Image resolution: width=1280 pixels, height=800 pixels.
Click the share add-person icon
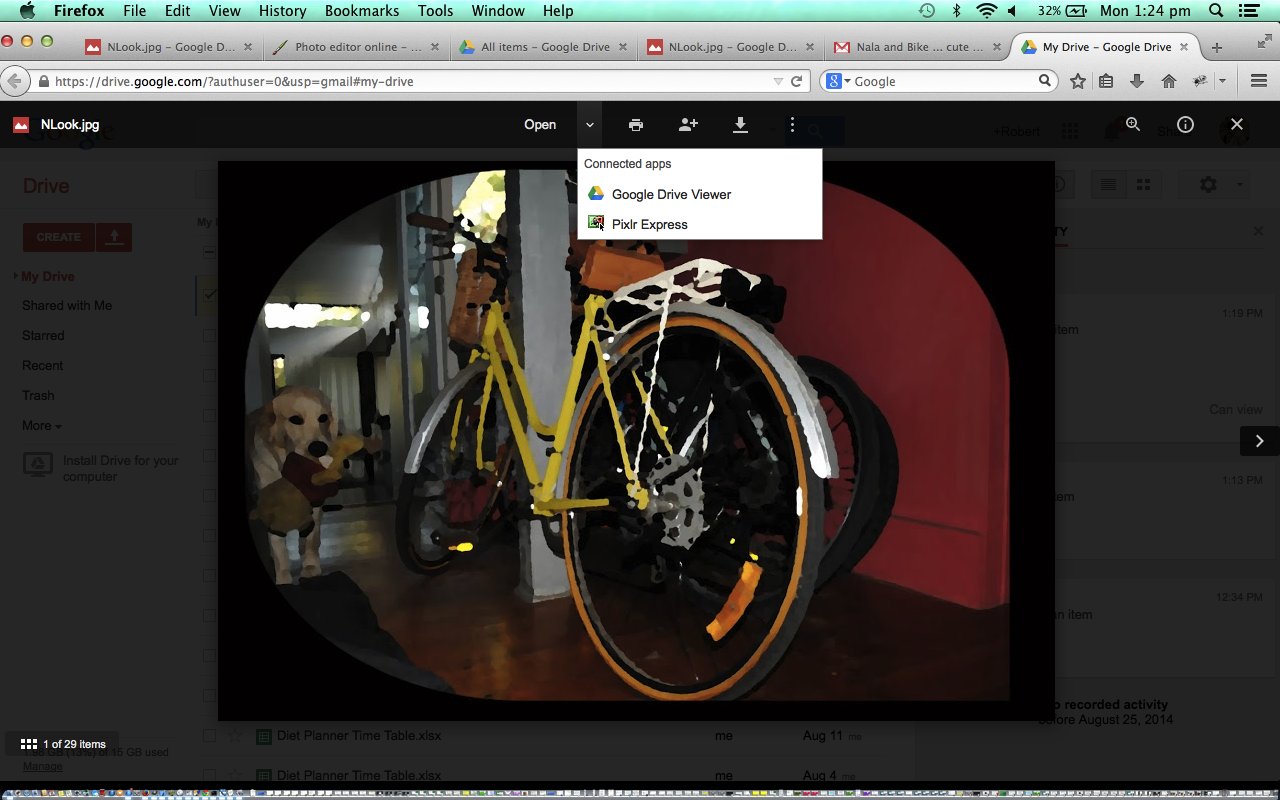[x=688, y=125]
